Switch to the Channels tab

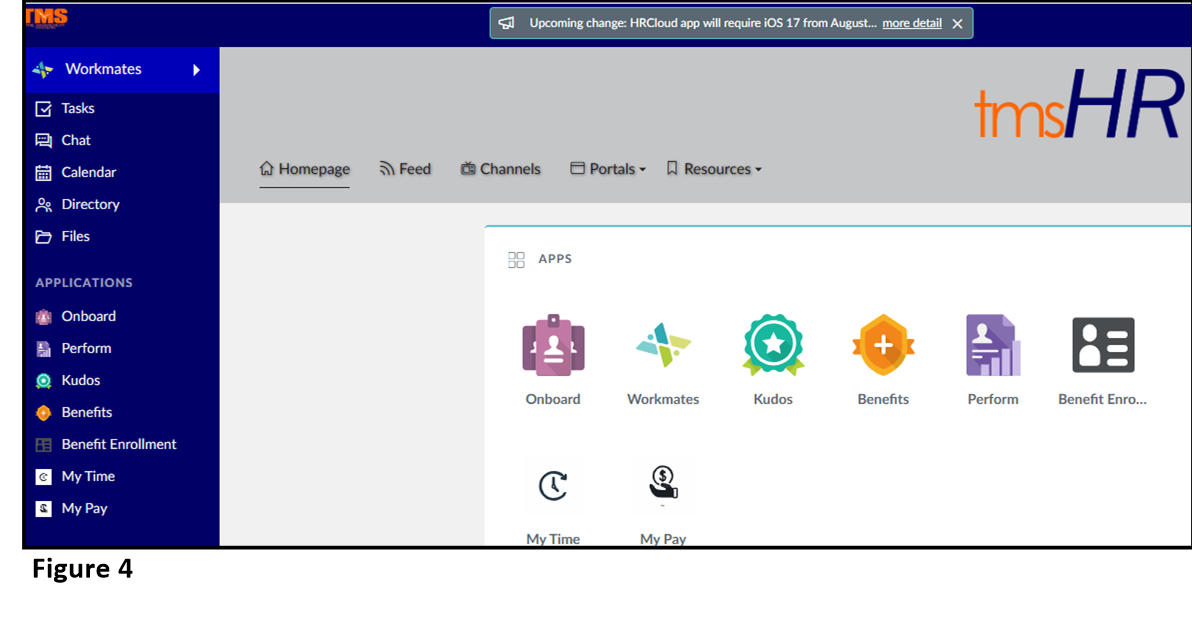click(500, 169)
